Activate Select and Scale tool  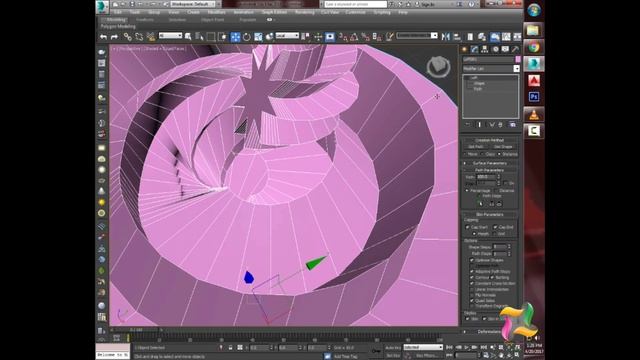(258, 37)
